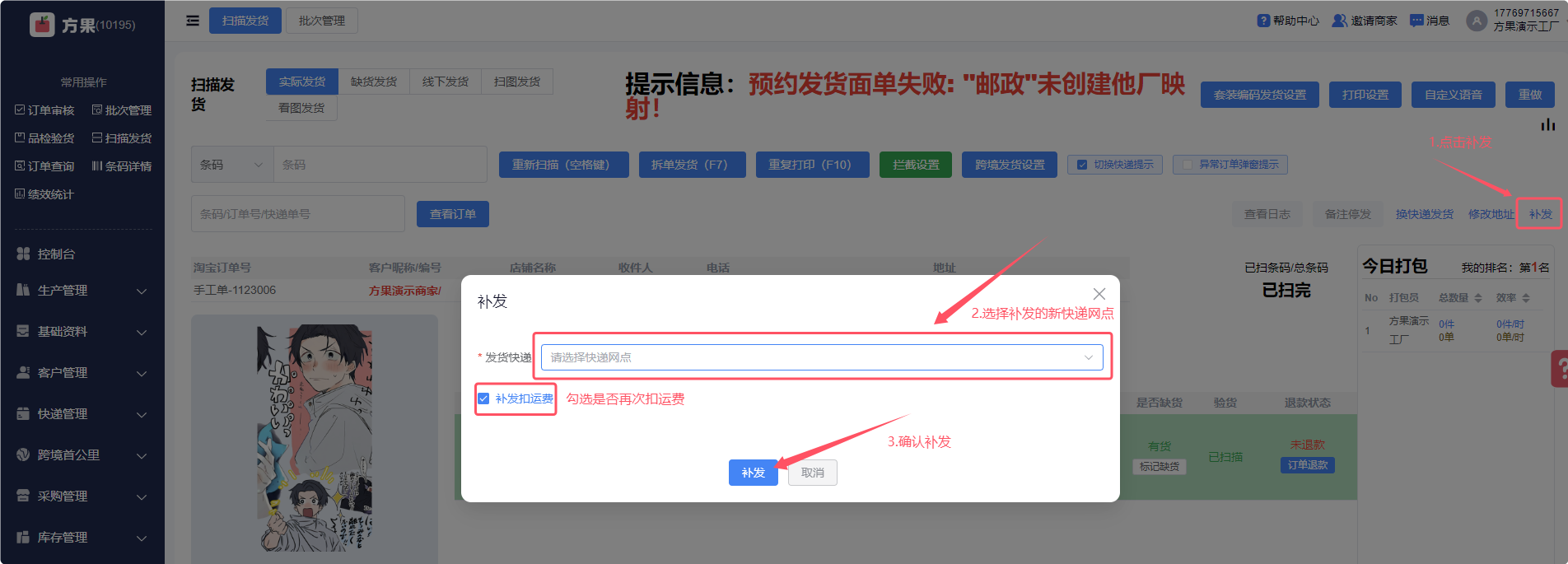Sort by 总数量 column arrows

[1478, 298]
